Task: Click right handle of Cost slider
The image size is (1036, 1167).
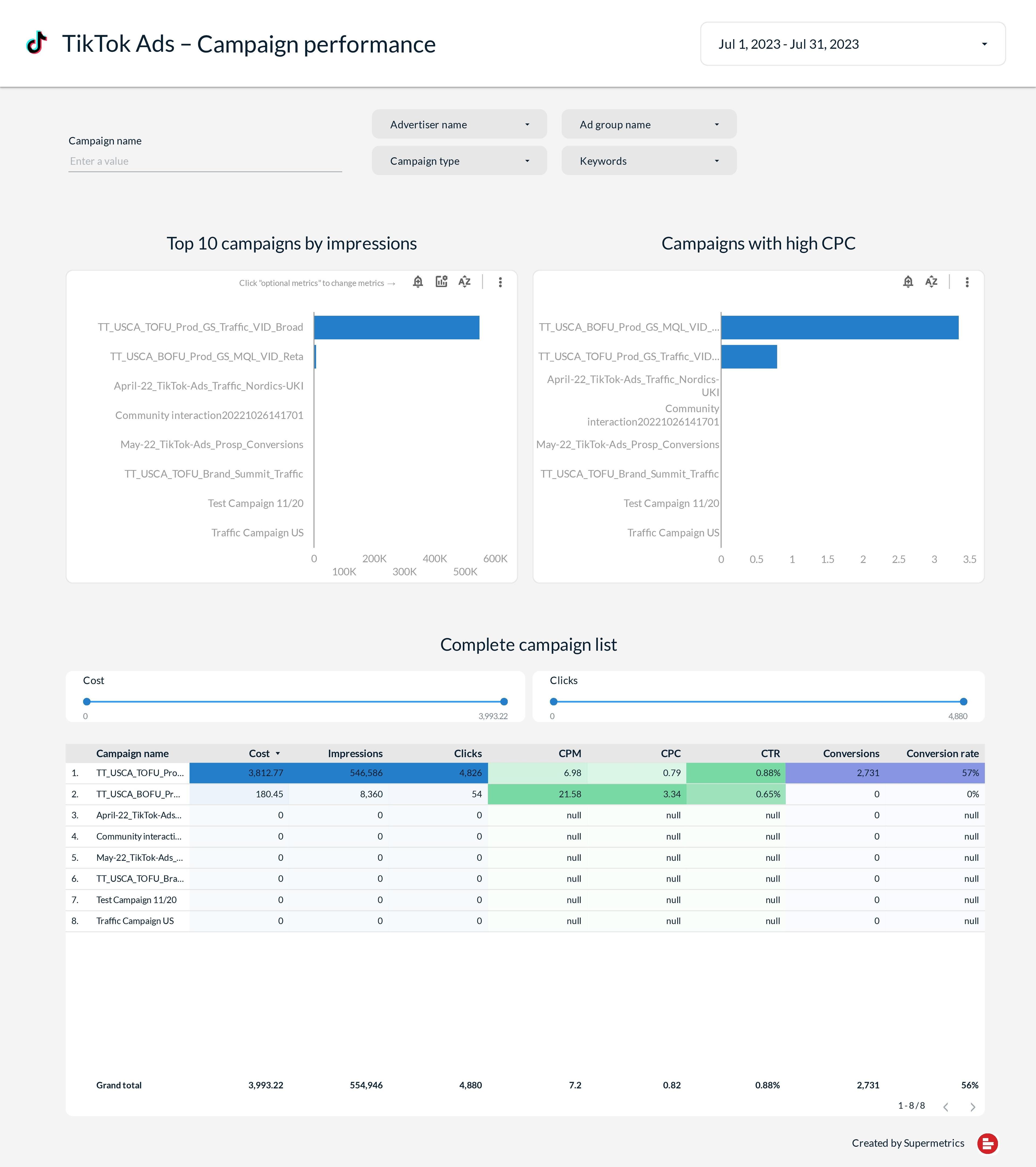Action: 504,702
